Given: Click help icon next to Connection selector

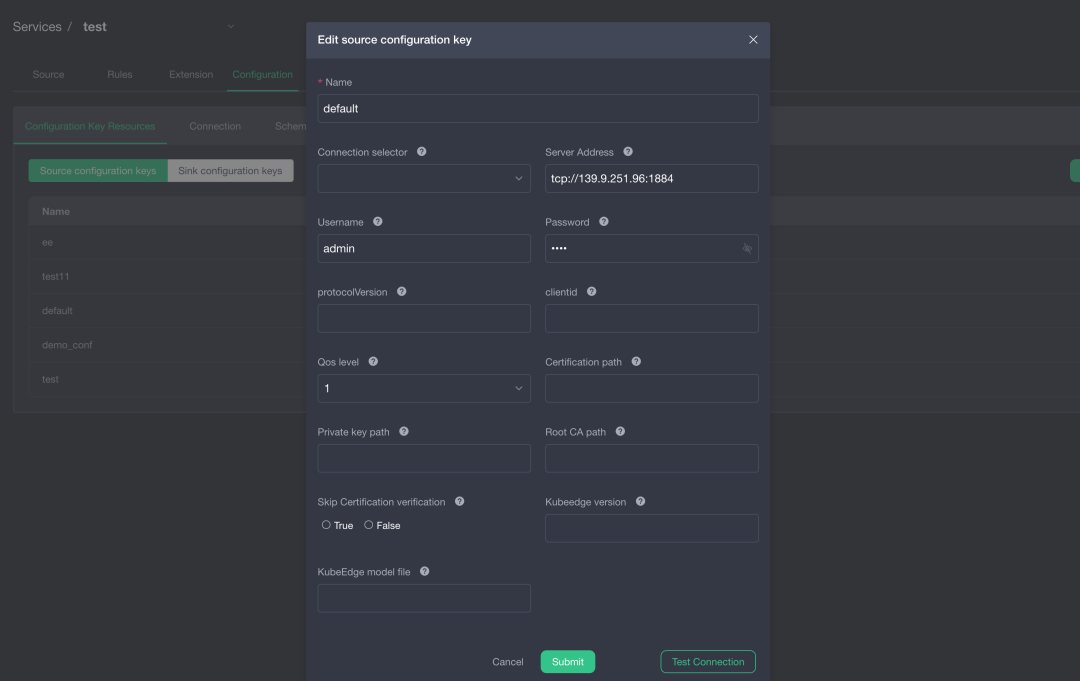Looking at the screenshot, I should (422, 152).
